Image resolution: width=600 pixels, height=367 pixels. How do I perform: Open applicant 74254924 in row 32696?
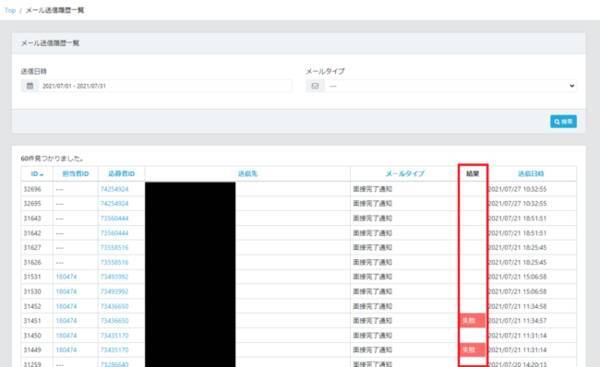pos(114,189)
